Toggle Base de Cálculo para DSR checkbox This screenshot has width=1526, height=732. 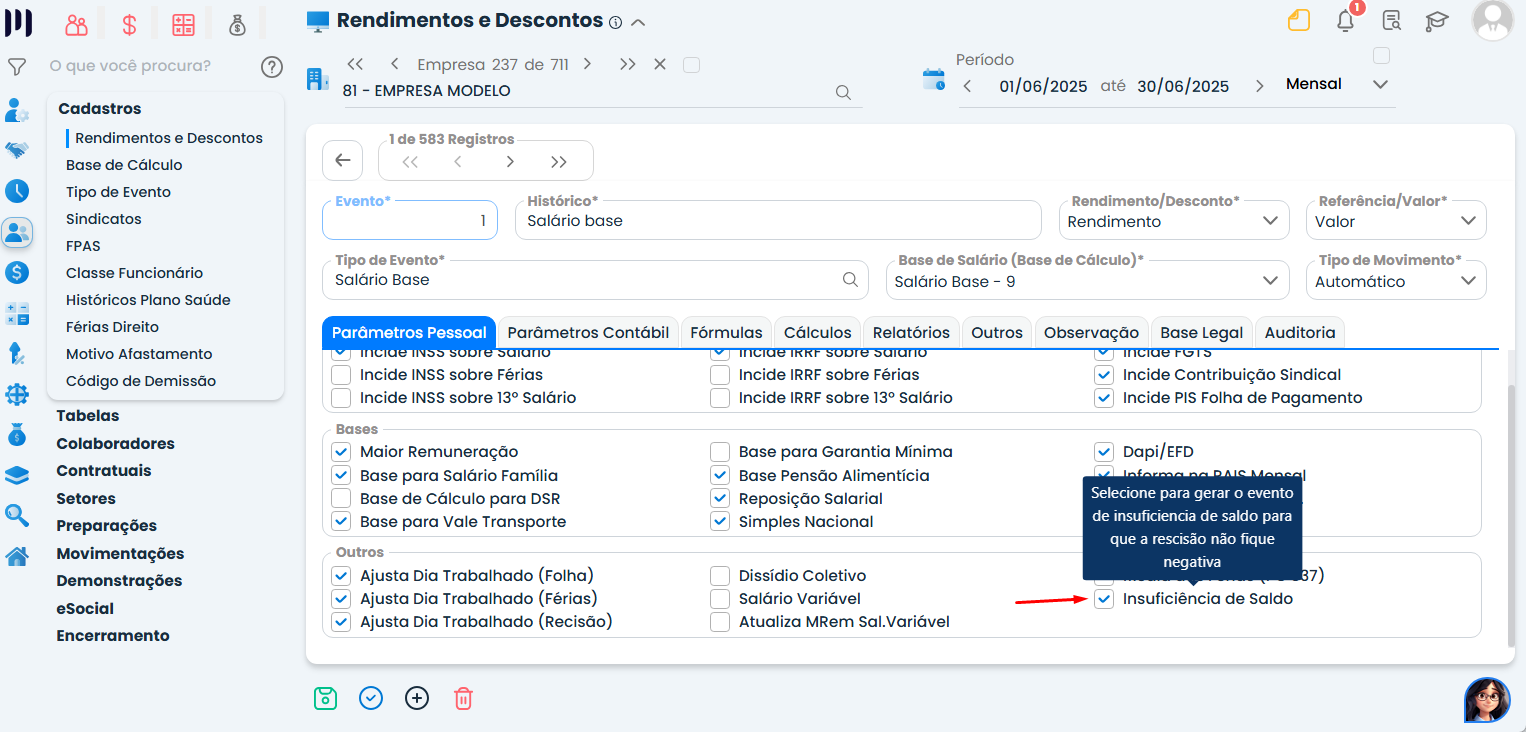tap(342, 498)
